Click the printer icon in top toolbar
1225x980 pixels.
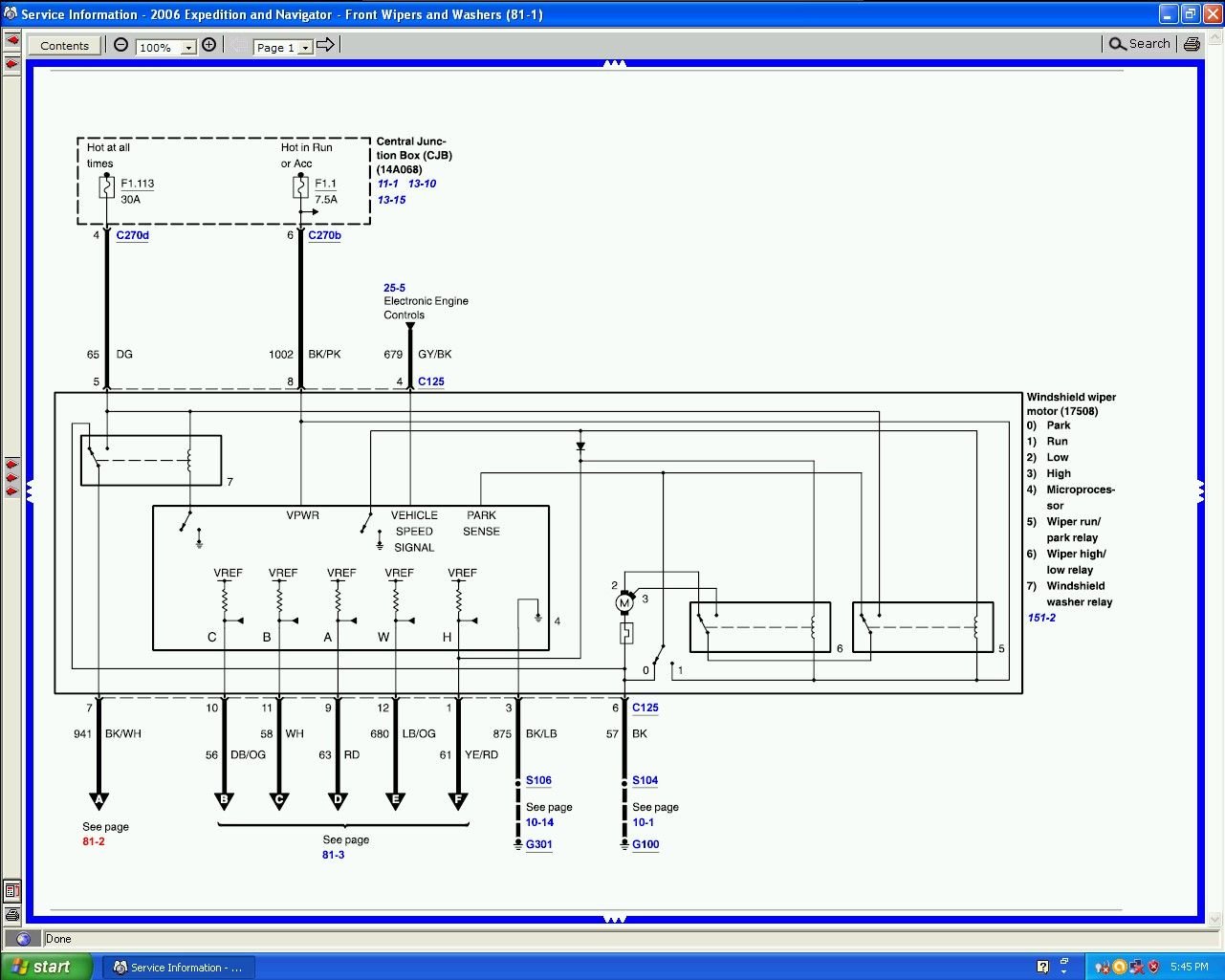[x=1192, y=44]
